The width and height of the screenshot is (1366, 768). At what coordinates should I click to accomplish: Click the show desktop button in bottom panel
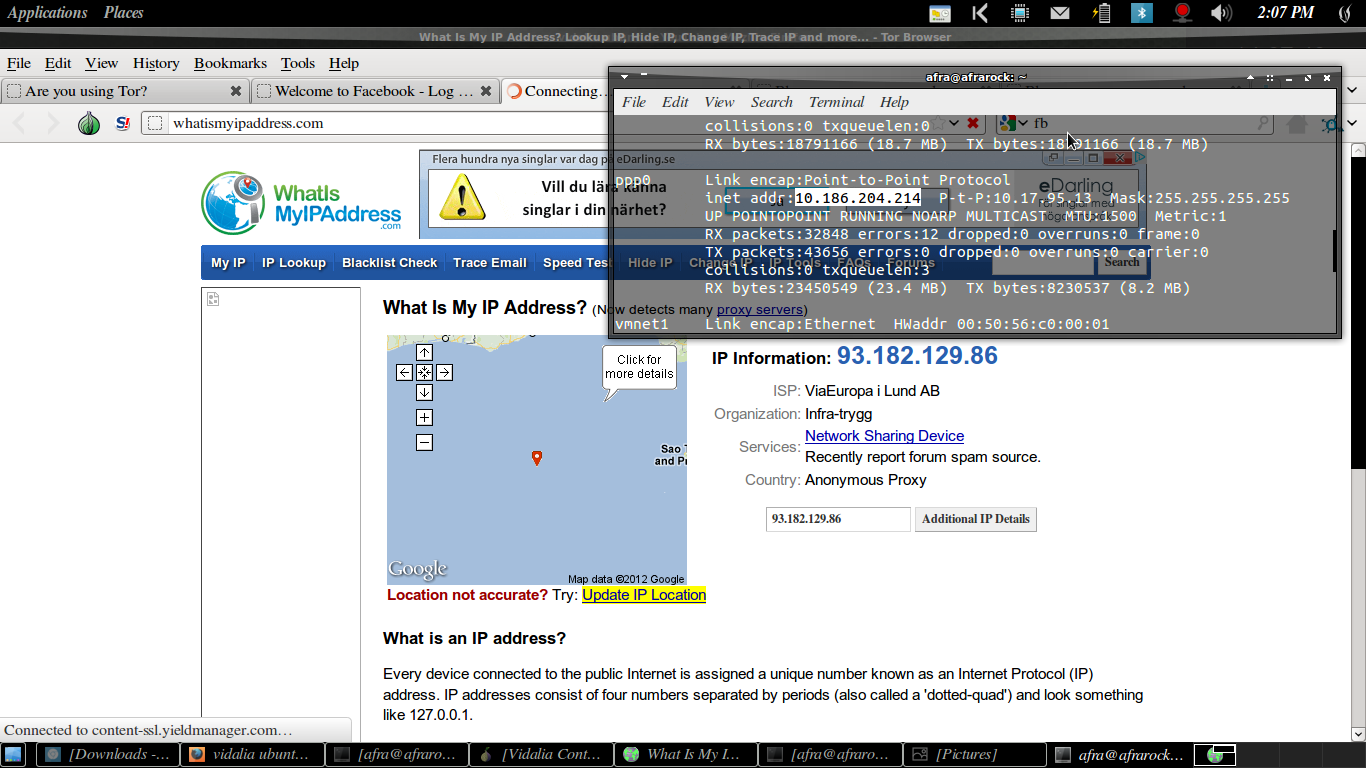click(14, 755)
